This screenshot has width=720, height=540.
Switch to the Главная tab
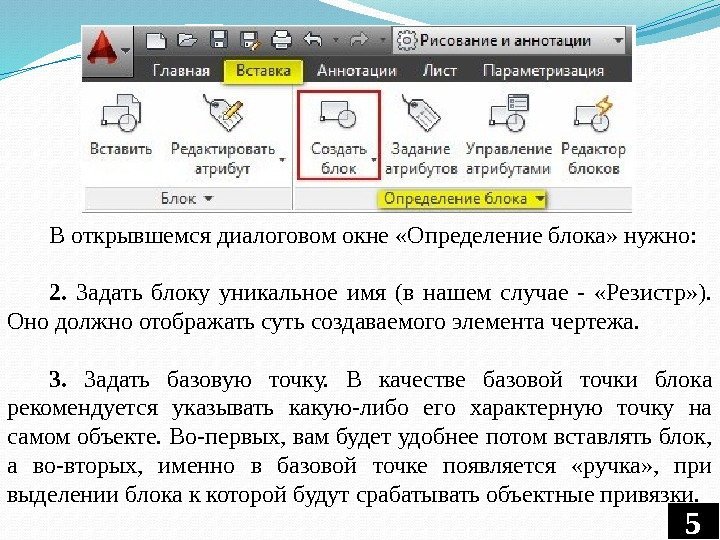tap(181, 71)
